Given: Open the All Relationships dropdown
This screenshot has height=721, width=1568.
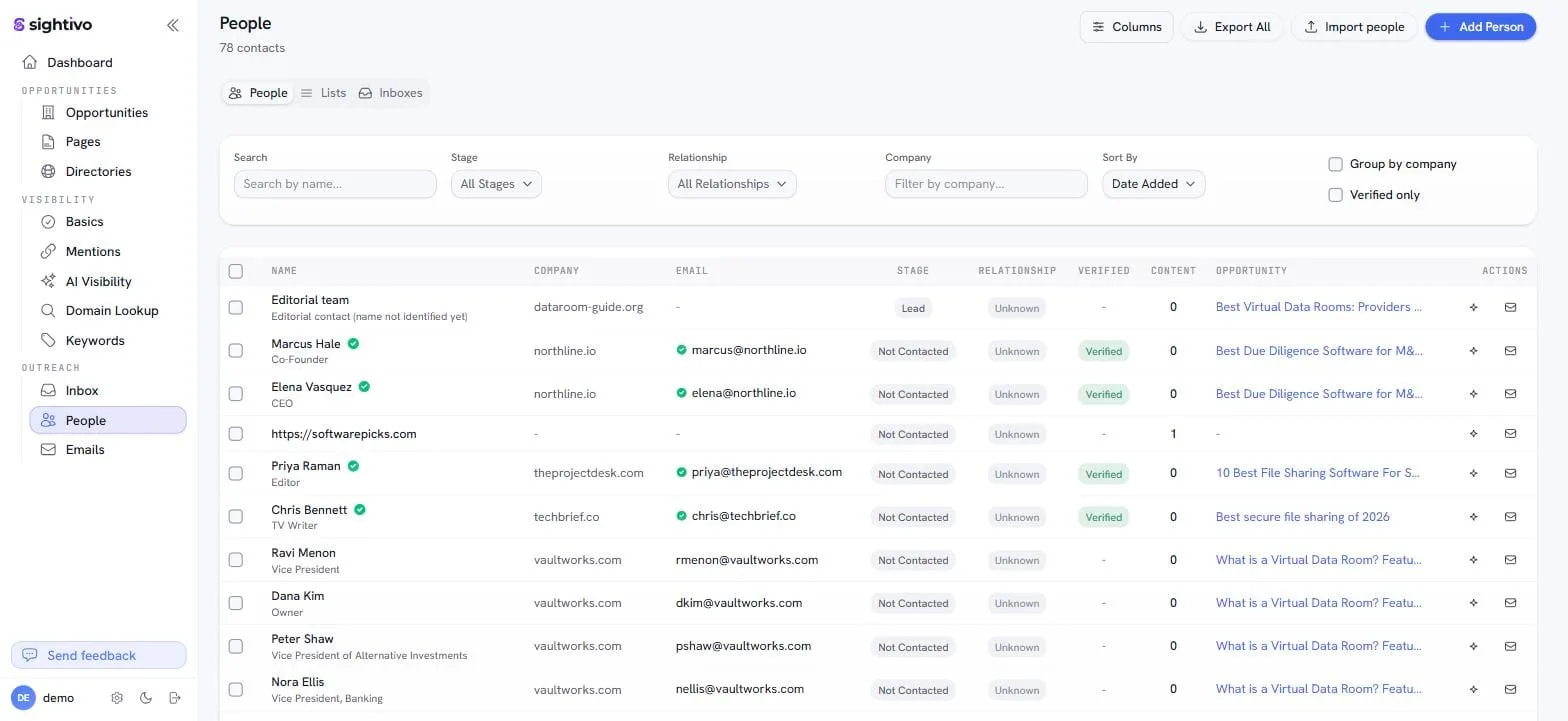Looking at the screenshot, I should pyautogui.click(x=732, y=184).
